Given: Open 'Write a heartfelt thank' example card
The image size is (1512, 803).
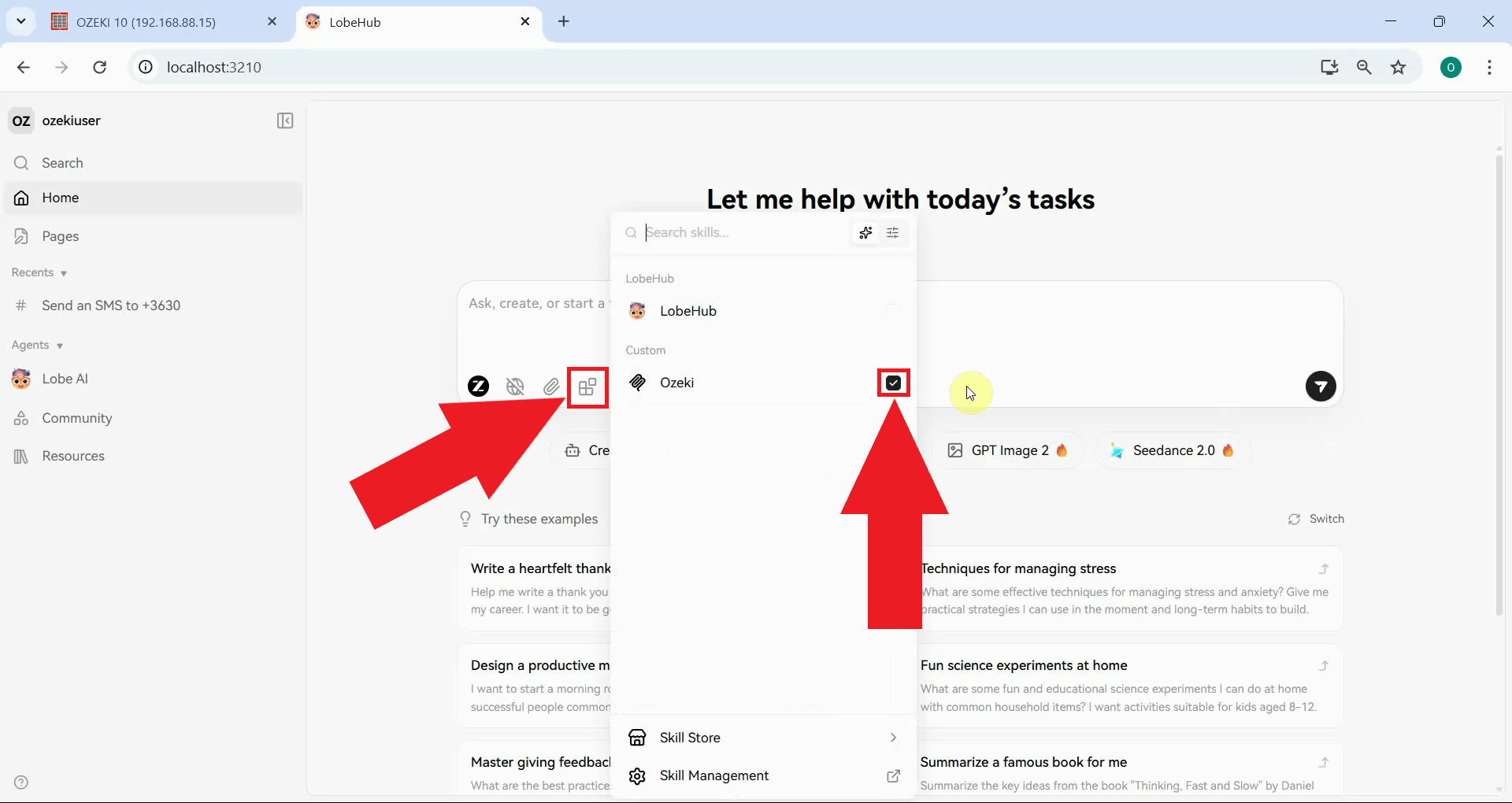Looking at the screenshot, I should click(534, 588).
